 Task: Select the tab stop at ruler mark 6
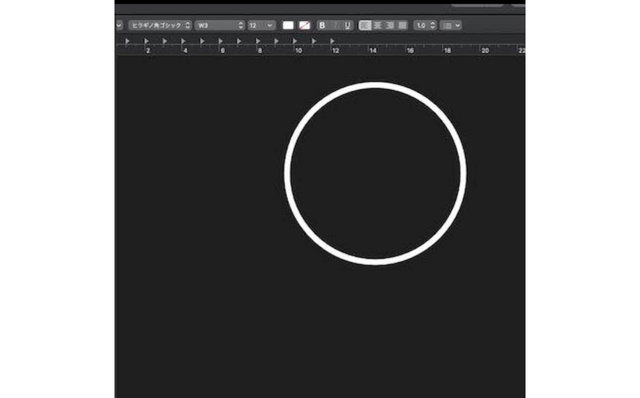pyautogui.click(x=220, y=41)
